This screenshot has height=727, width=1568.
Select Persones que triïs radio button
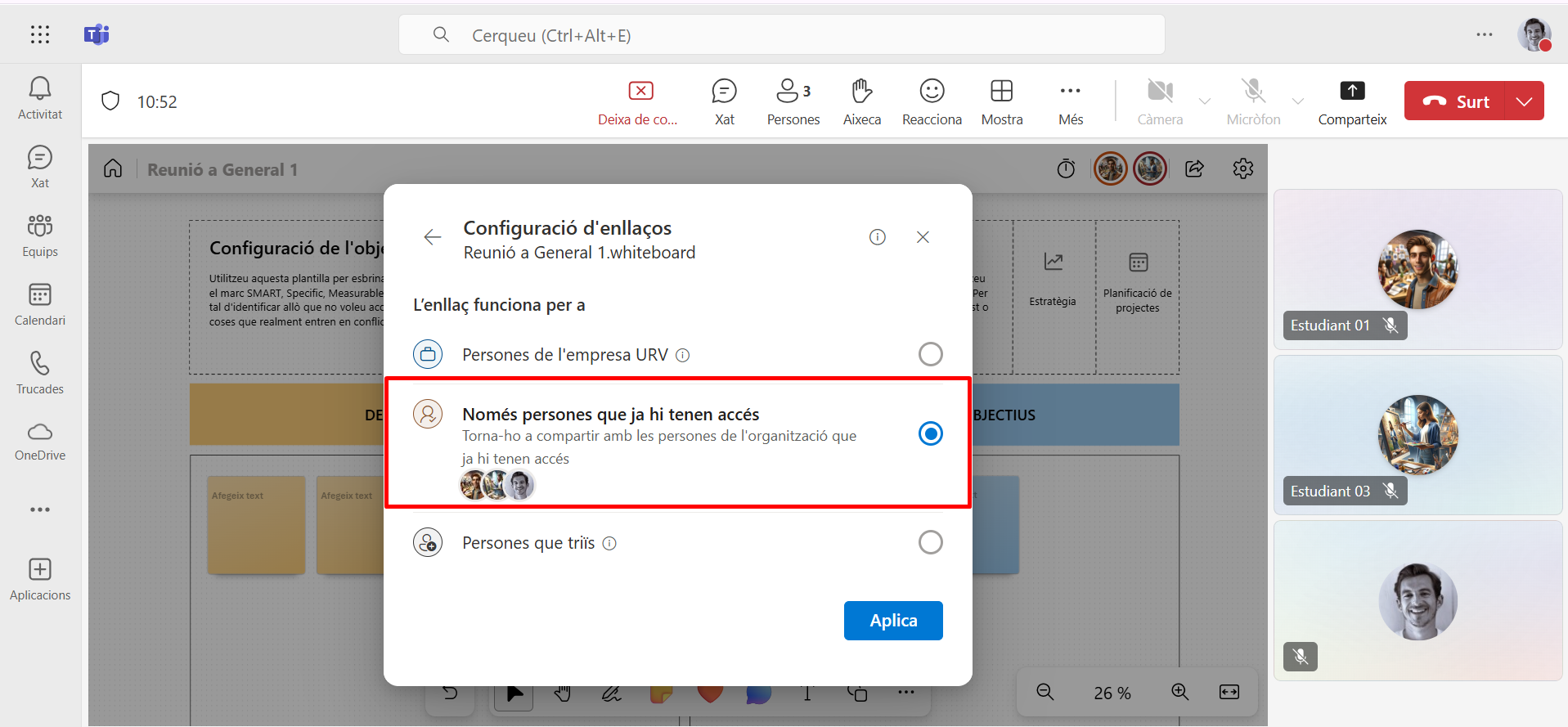pyautogui.click(x=930, y=542)
